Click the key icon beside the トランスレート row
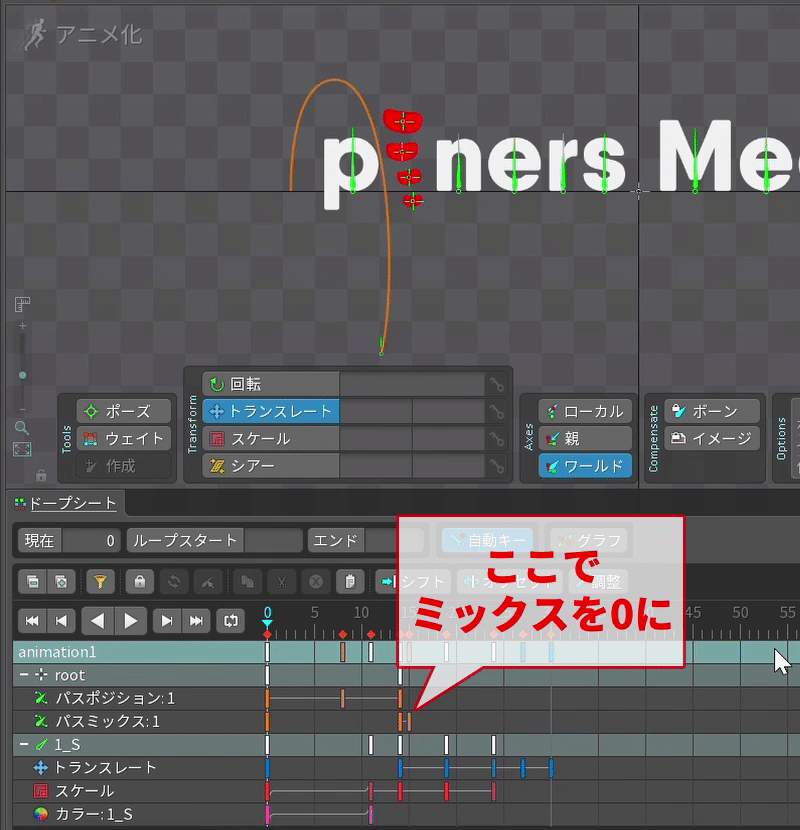This screenshot has width=800, height=830. 497,411
